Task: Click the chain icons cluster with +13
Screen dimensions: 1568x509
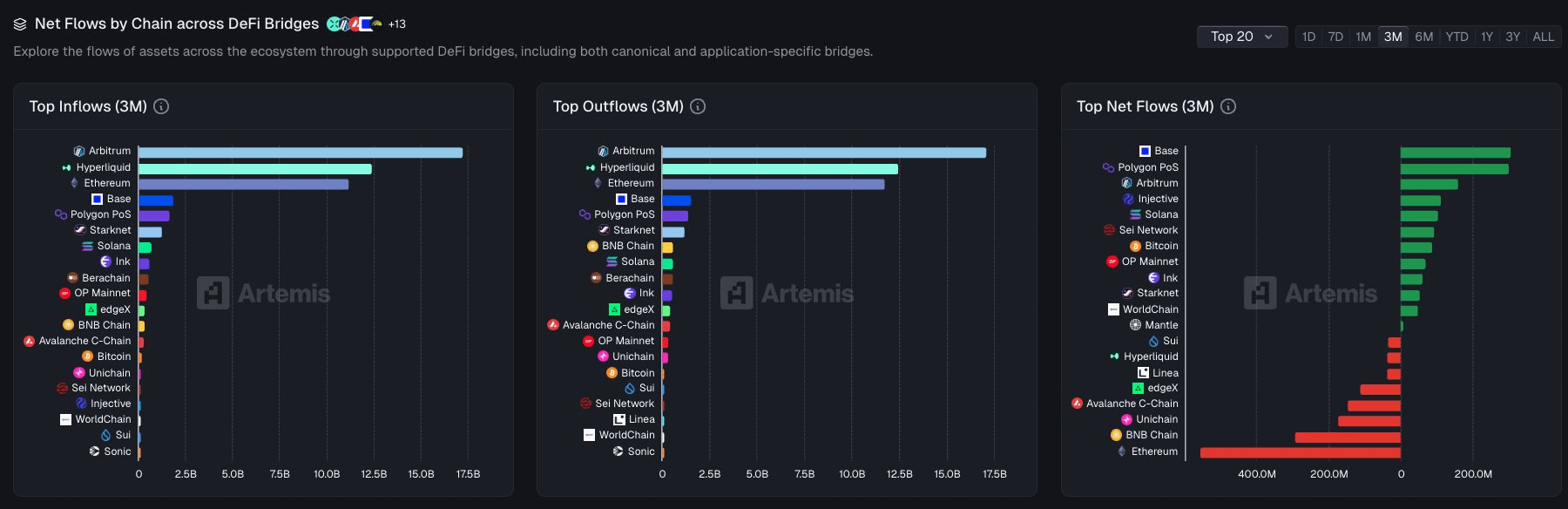Action: pos(366,24)
